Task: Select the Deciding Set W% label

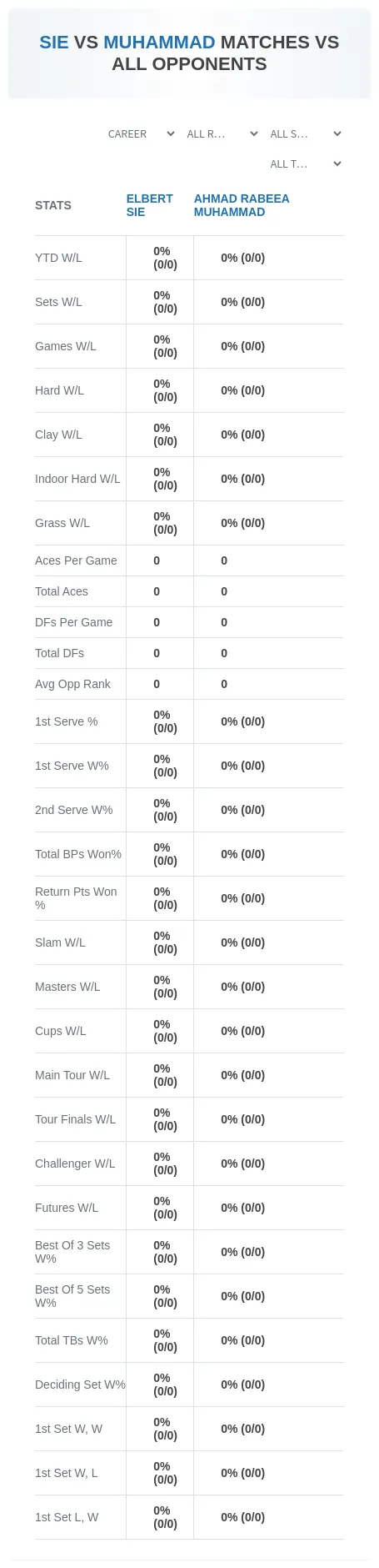Action: pos(80,1385)
